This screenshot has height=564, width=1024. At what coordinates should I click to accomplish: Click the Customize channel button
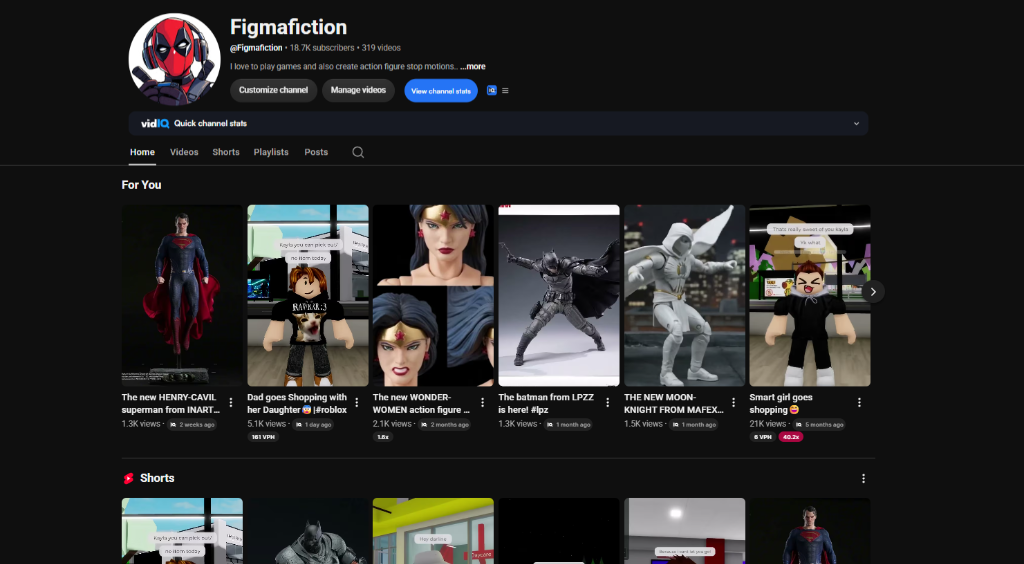(274, 90)
